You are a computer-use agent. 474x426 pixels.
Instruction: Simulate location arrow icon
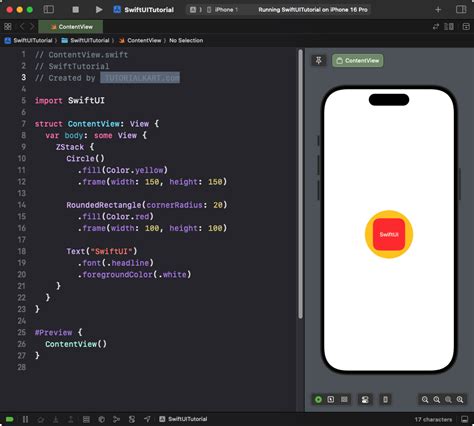(147, 419)
